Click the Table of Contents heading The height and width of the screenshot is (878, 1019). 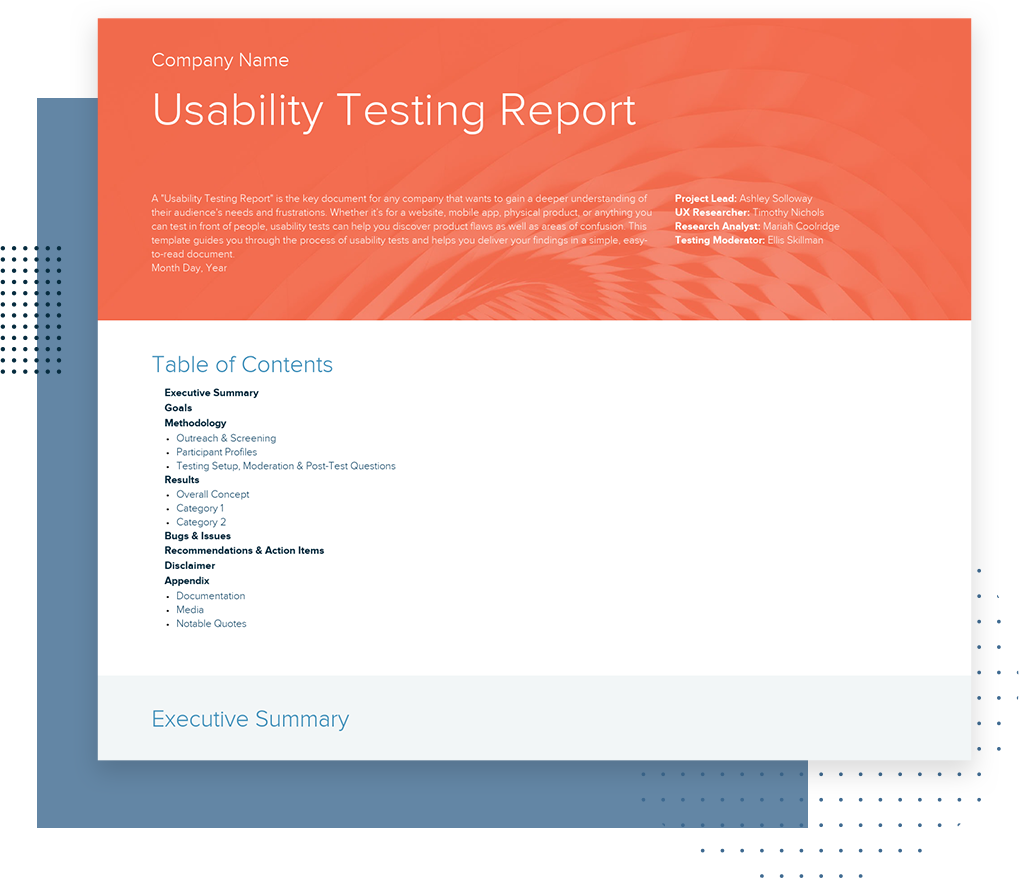point(242,365)
